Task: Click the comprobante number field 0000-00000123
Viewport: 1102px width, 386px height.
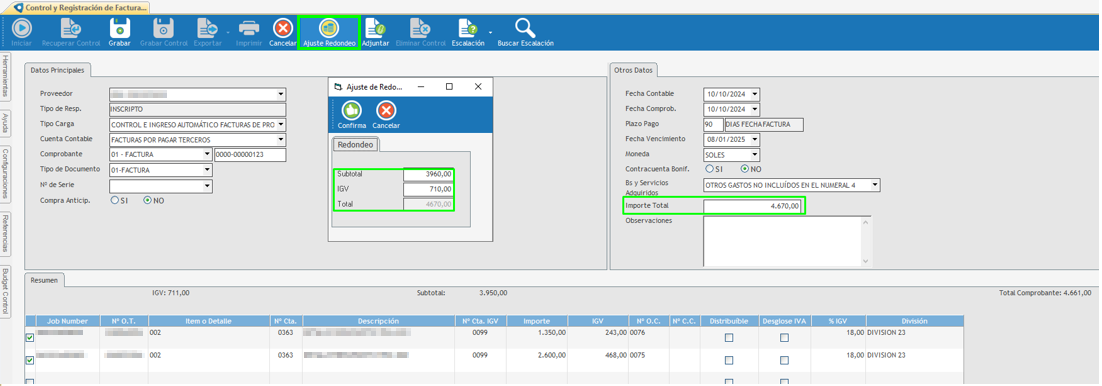Action: 249,155
